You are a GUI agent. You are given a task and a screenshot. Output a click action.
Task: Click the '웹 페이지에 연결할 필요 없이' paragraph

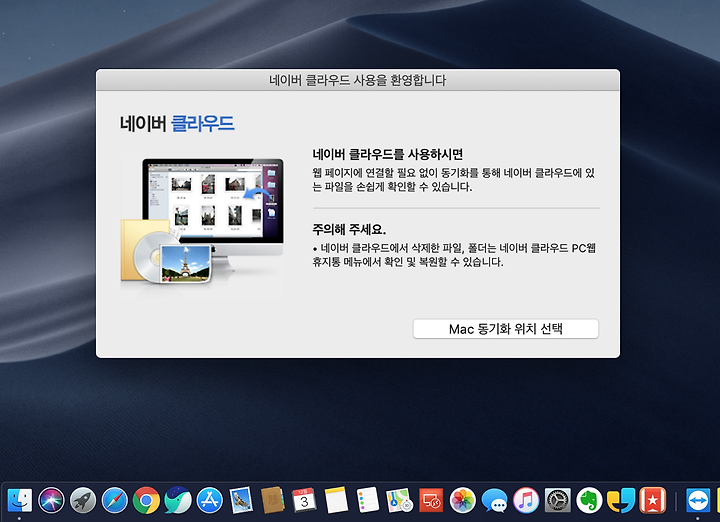pyautogui.click(x=454, y=180)
